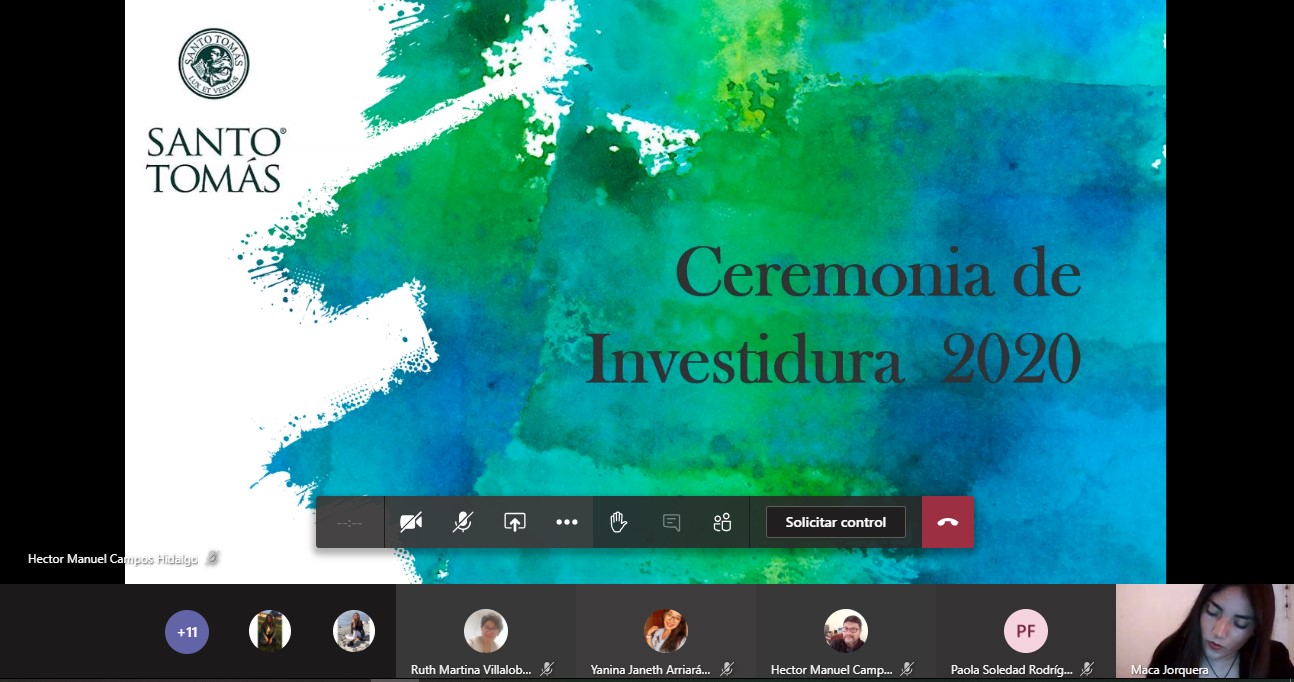The height and width of the screenshot is (682, 1294).
Task: Click the Ceremonia de Investidura 2020 title
Action: tap(832, 315)
